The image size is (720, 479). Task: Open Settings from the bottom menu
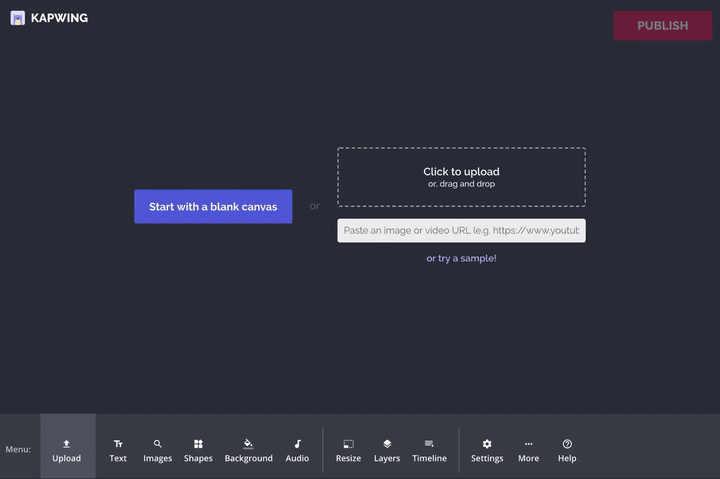487,450
